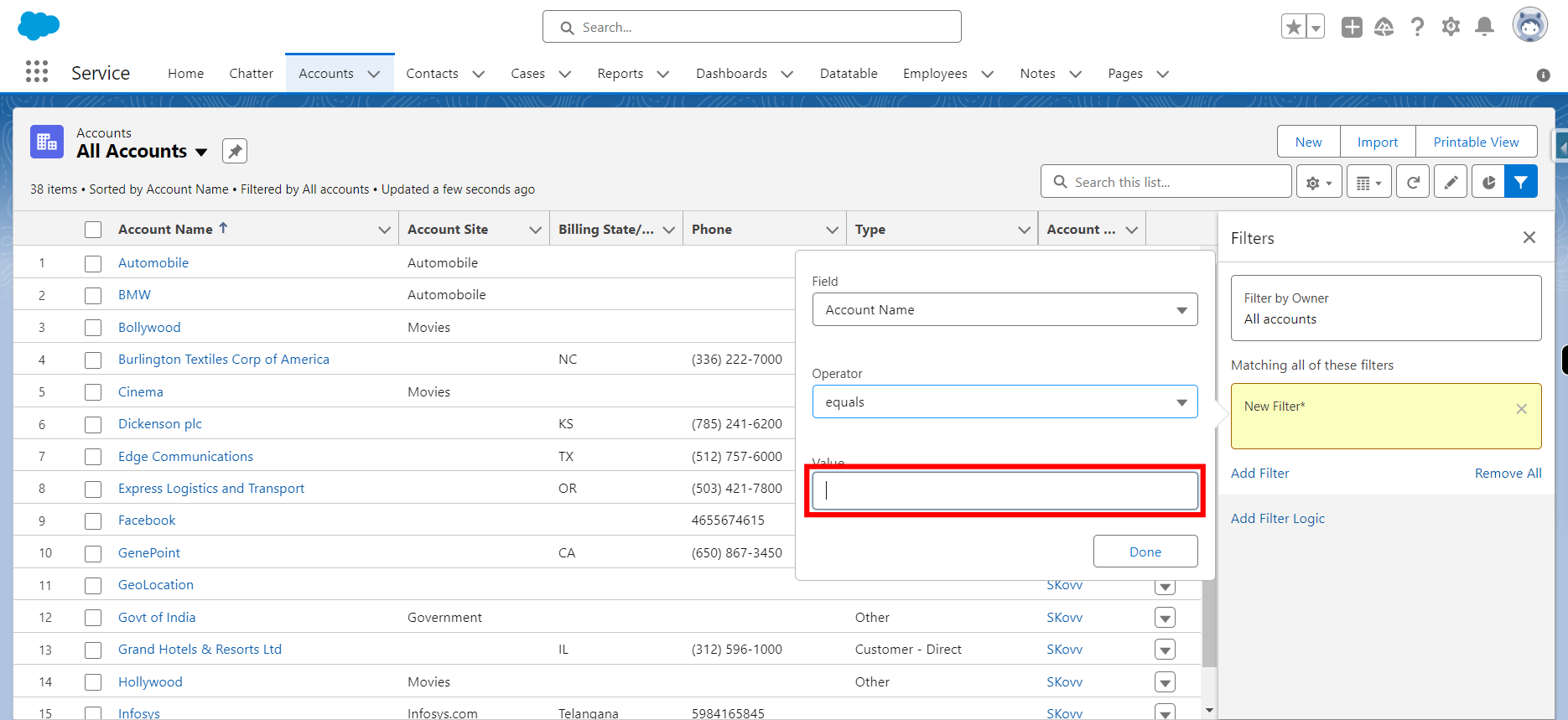Open the Setup gear icon
1568x720 pixels.
point(1451,27)
